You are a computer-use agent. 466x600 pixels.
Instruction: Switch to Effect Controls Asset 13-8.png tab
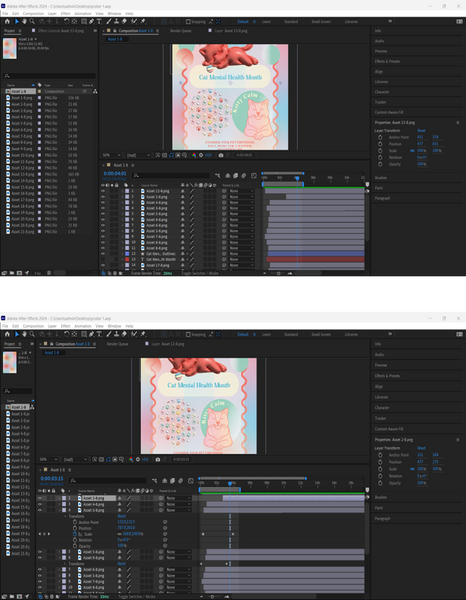60,31
